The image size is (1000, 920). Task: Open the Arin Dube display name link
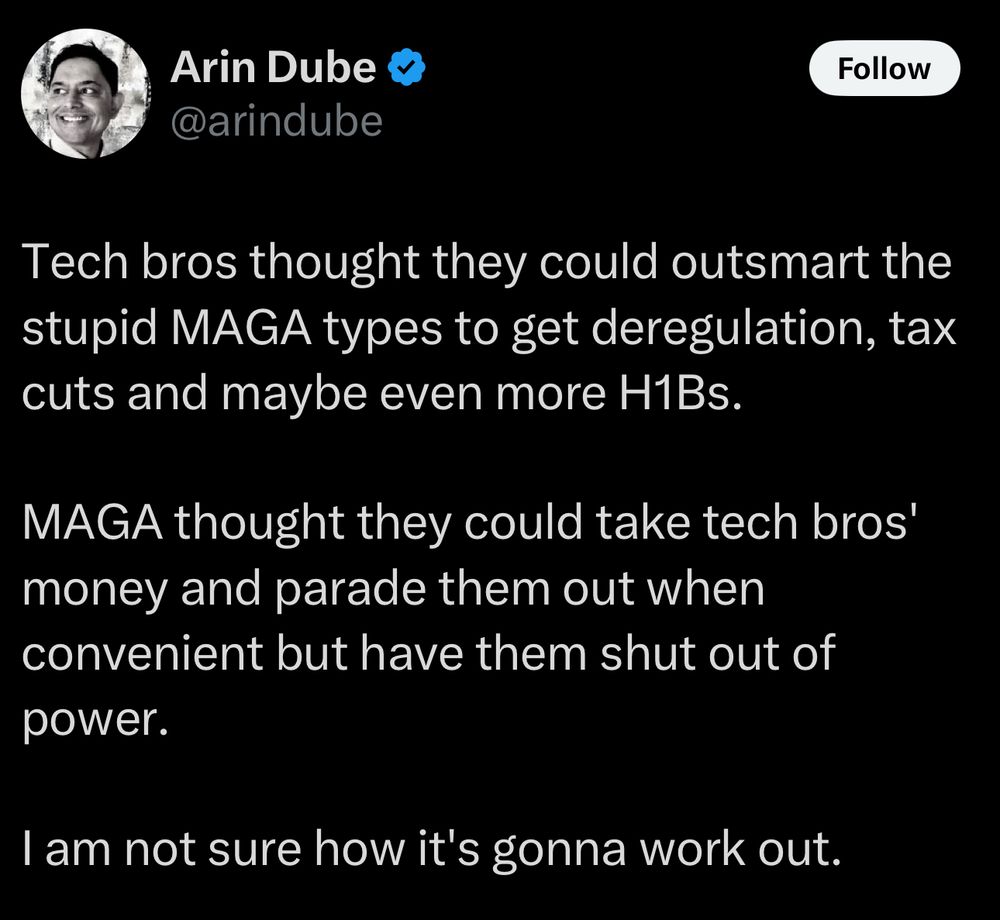pyautogui.click(x=273, y=67)
